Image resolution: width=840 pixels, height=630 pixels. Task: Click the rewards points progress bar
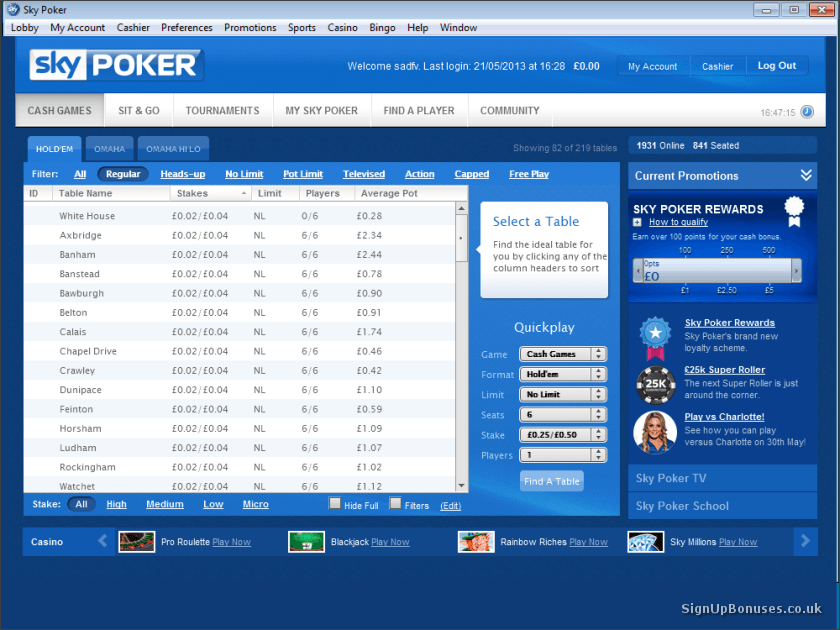coord(717,271)
